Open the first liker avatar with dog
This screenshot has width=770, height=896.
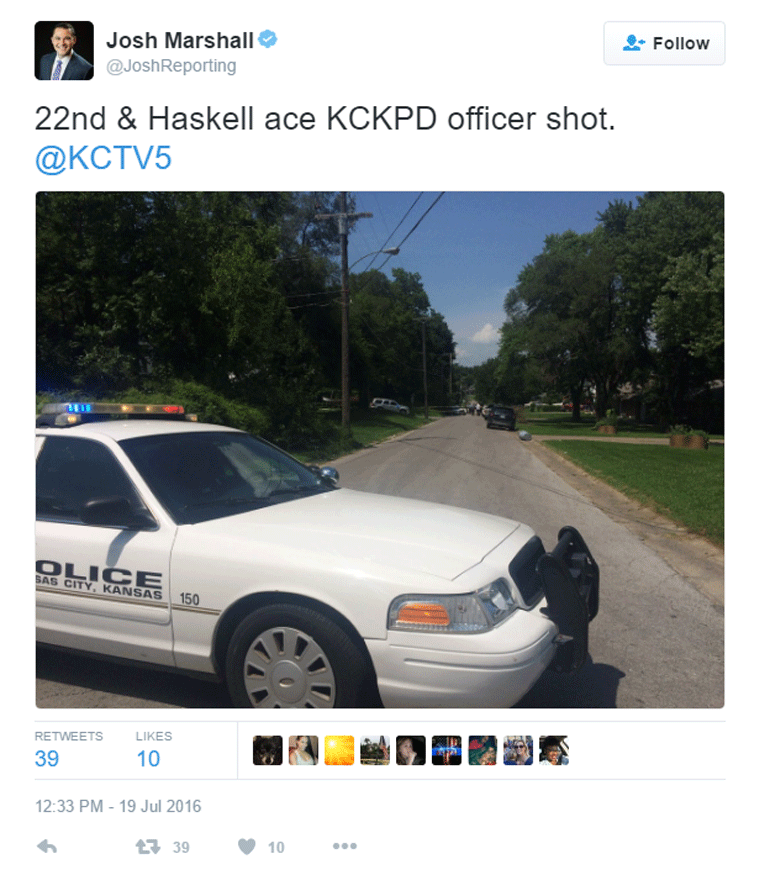pyautogui.click(x=267, y=750)
